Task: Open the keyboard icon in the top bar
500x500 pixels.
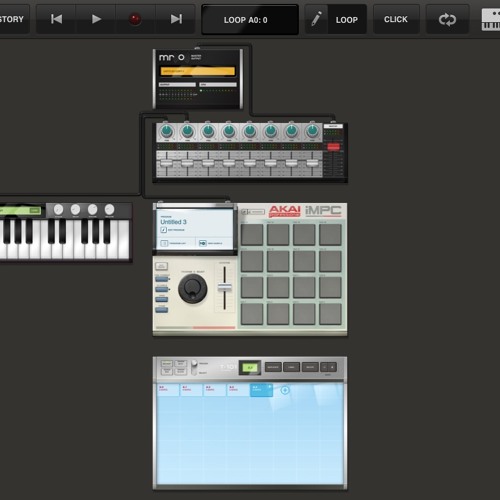Action: pos(491,20)
